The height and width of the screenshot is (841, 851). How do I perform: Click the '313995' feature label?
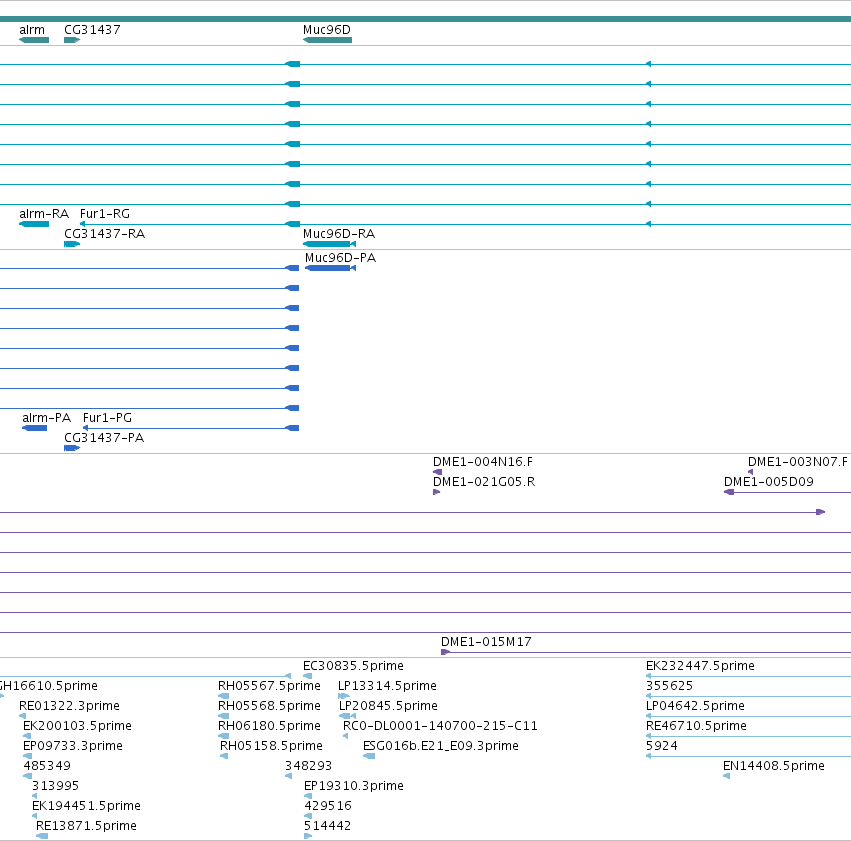coord(55,786)
